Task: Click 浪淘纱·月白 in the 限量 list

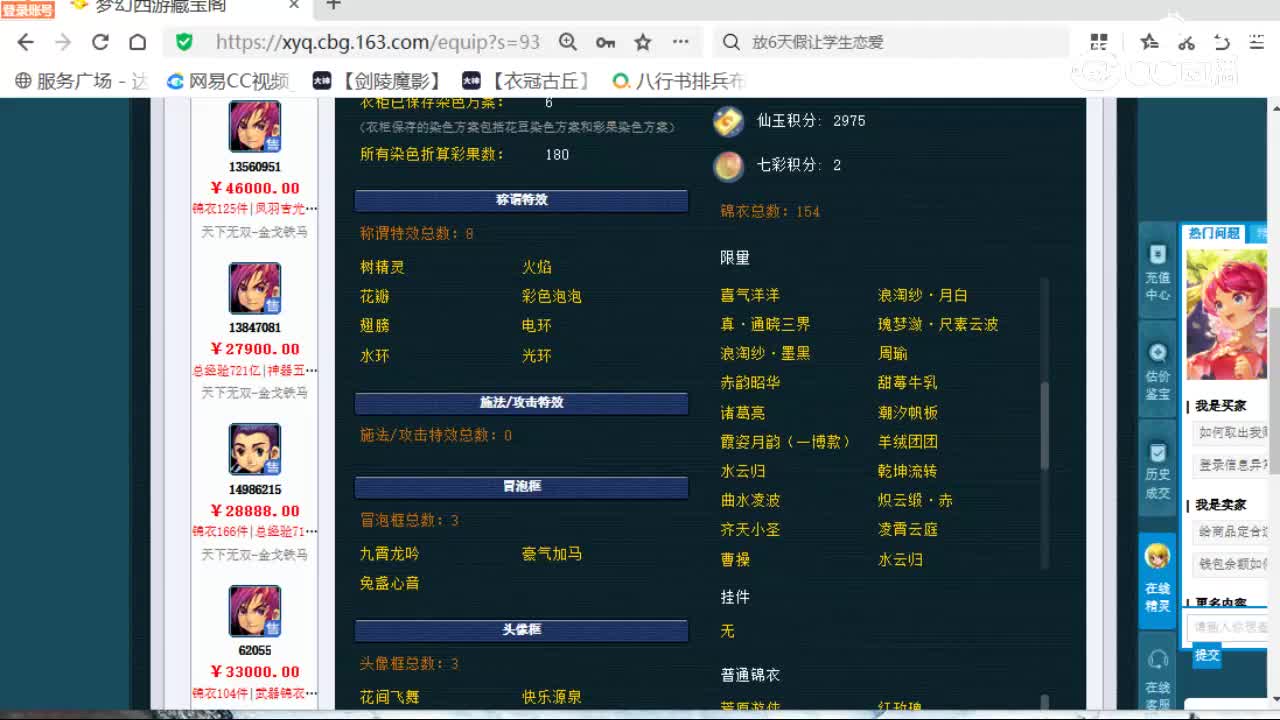Action: tap(922, 296)
